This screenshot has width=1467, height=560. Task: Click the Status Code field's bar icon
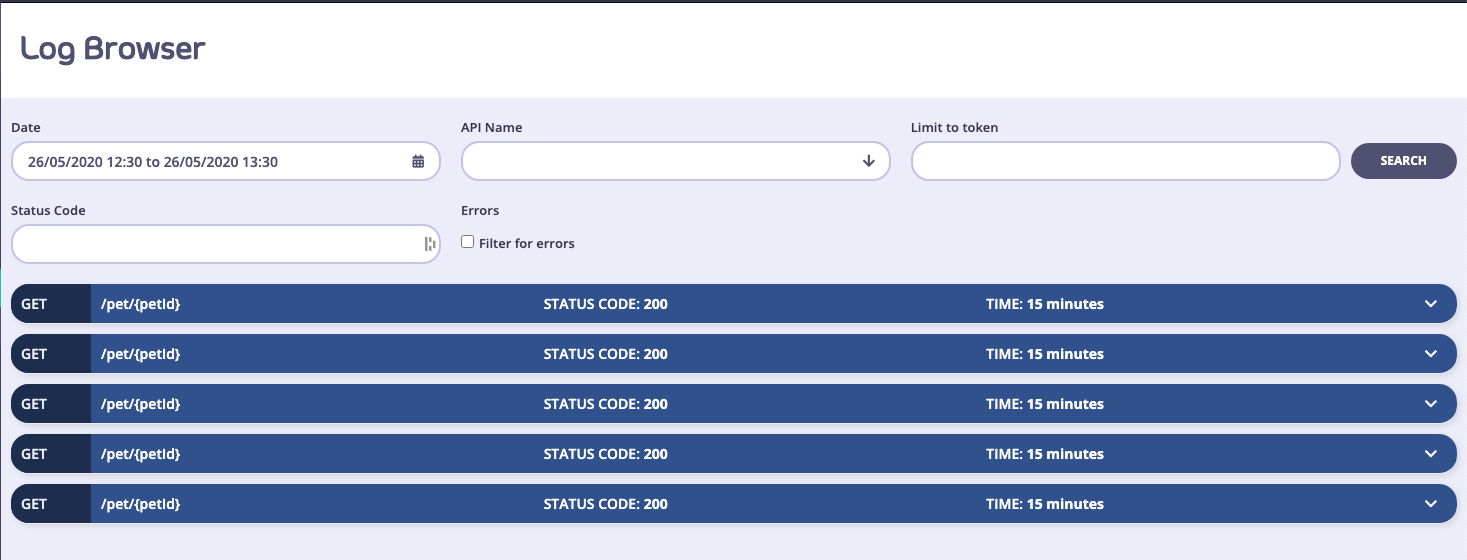point(430,244)
